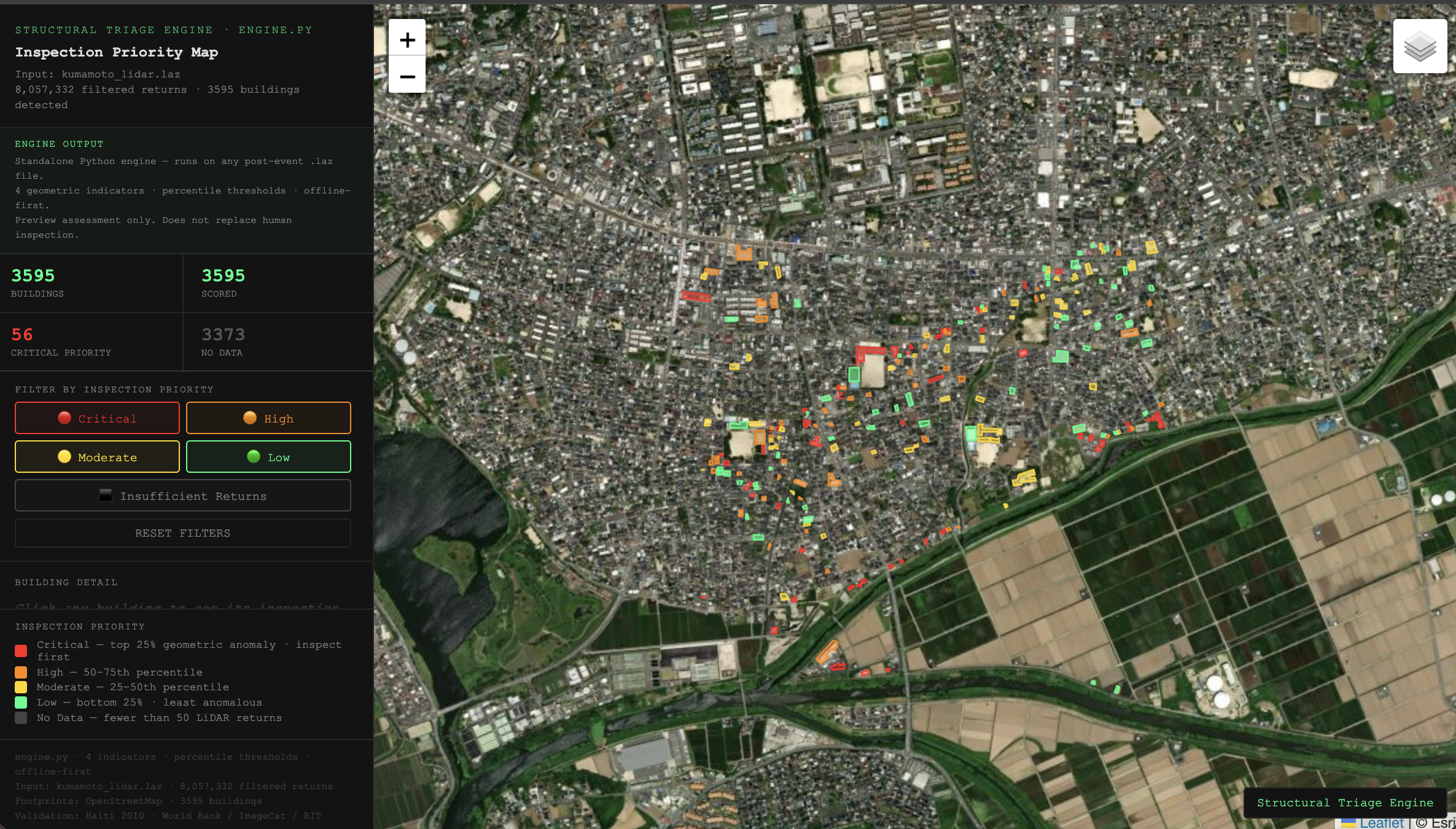The image size is (1456, 829).
Task: Click the 3595 BUILDINGS stat
Action: point(91,283)
